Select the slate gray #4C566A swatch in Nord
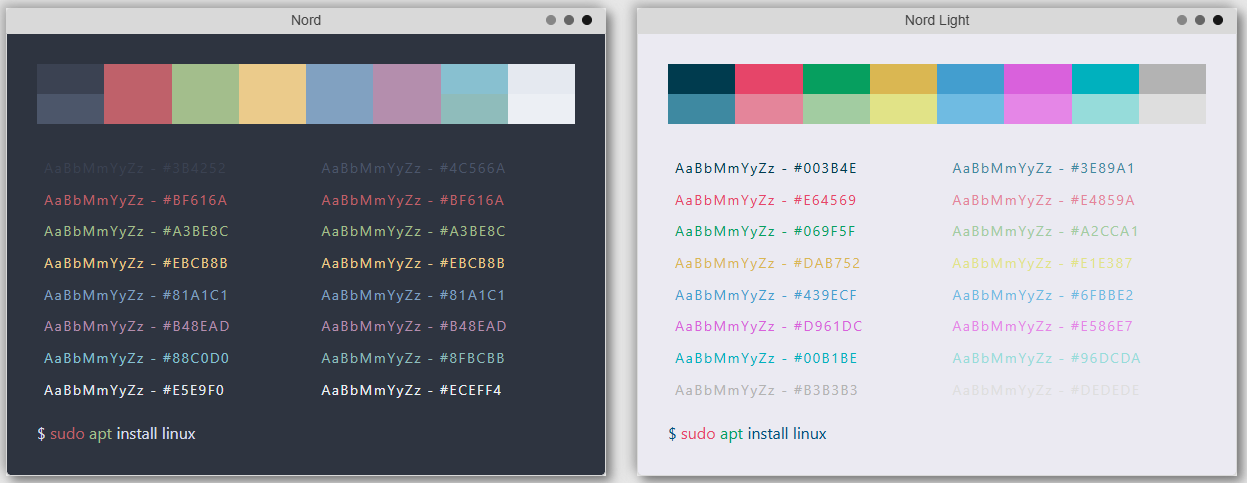 pos(70,109)
